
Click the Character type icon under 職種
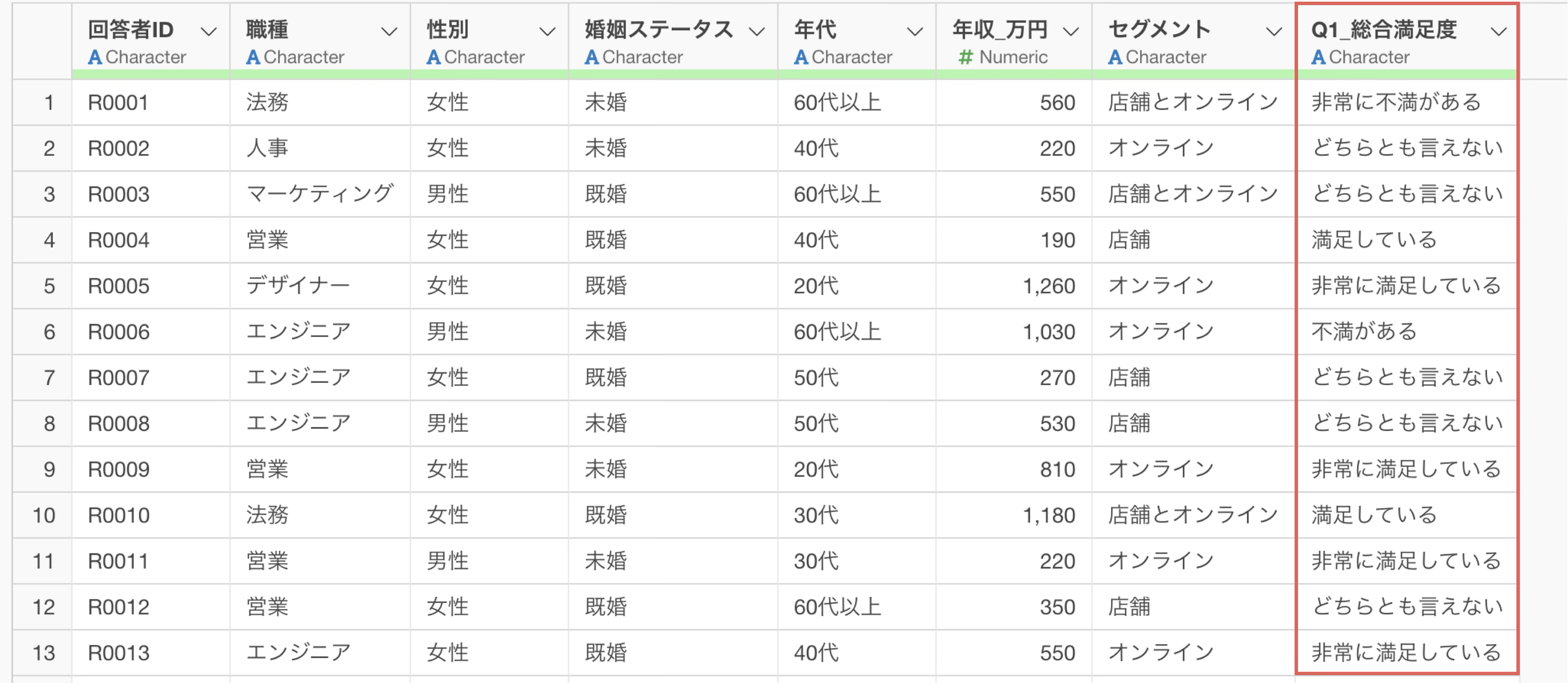pos(253,57)
